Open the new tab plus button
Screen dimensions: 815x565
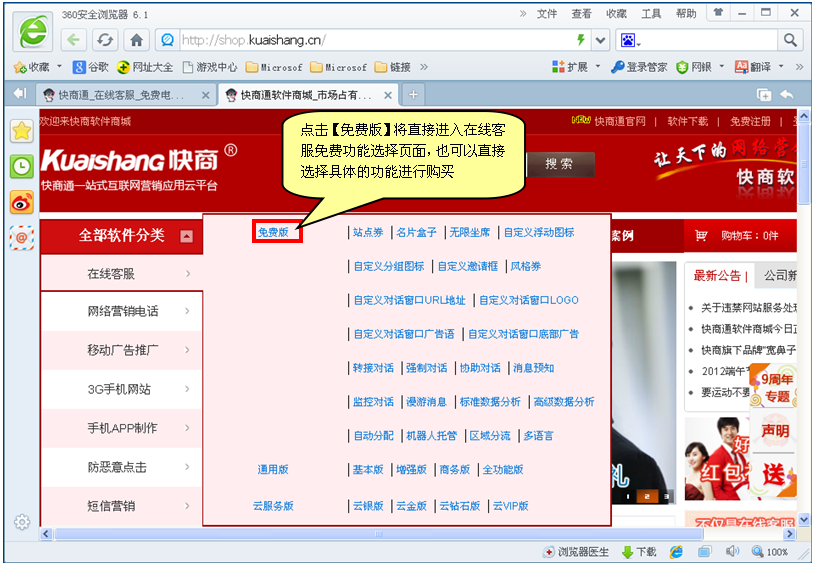pos(412,94)
